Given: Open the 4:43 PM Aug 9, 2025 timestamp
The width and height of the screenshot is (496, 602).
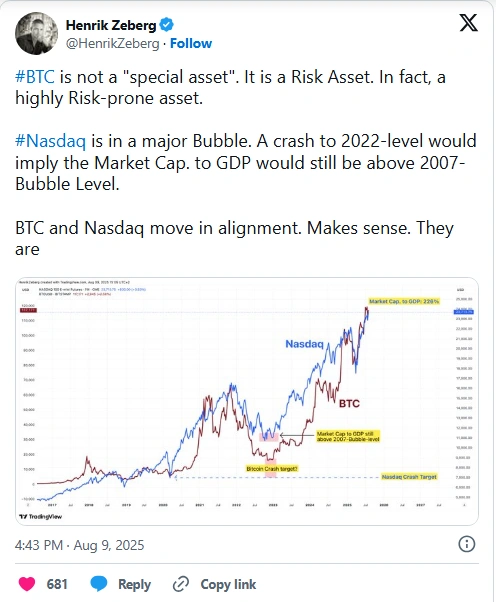Looking at the screenshot, I should click(x=79, y=545).
